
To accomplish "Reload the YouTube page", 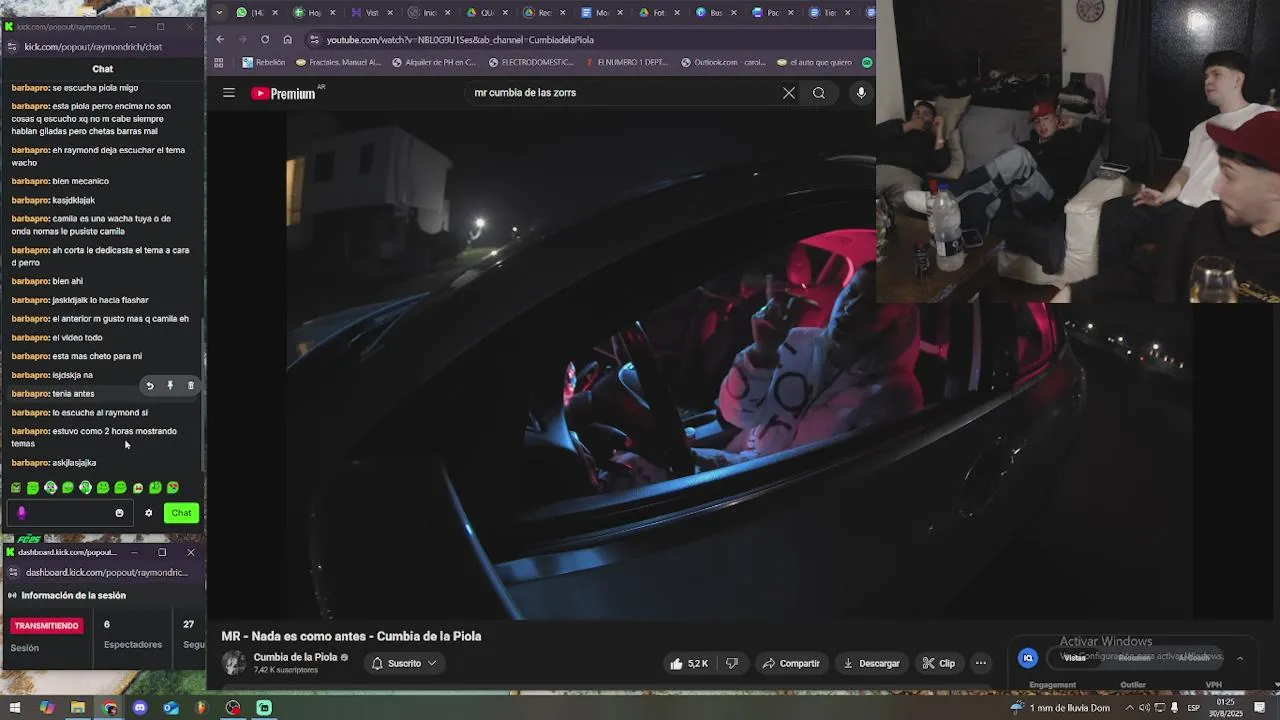I will click(265, 39).
